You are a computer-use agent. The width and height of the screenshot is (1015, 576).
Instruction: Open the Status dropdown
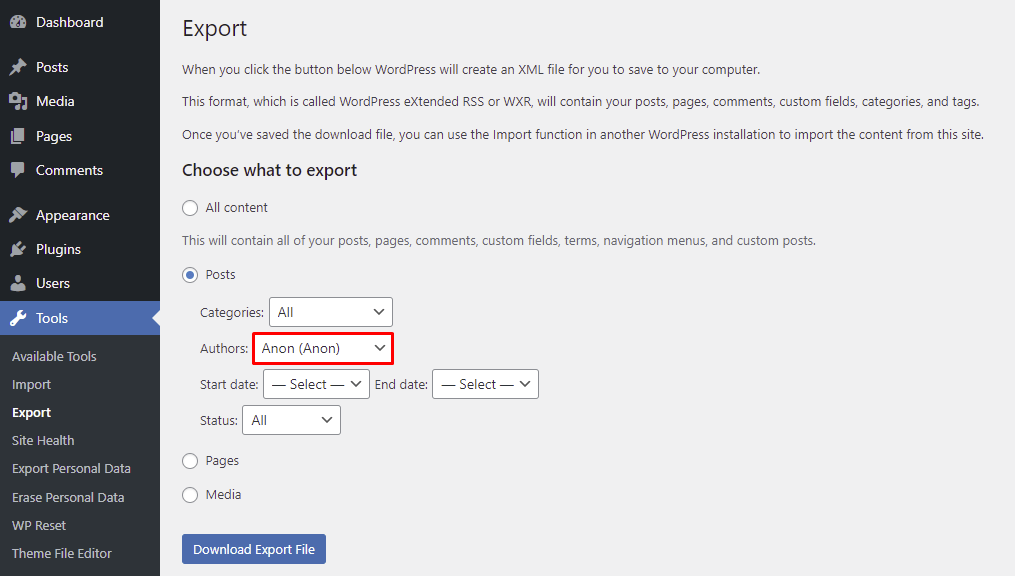tap(291, 419)
